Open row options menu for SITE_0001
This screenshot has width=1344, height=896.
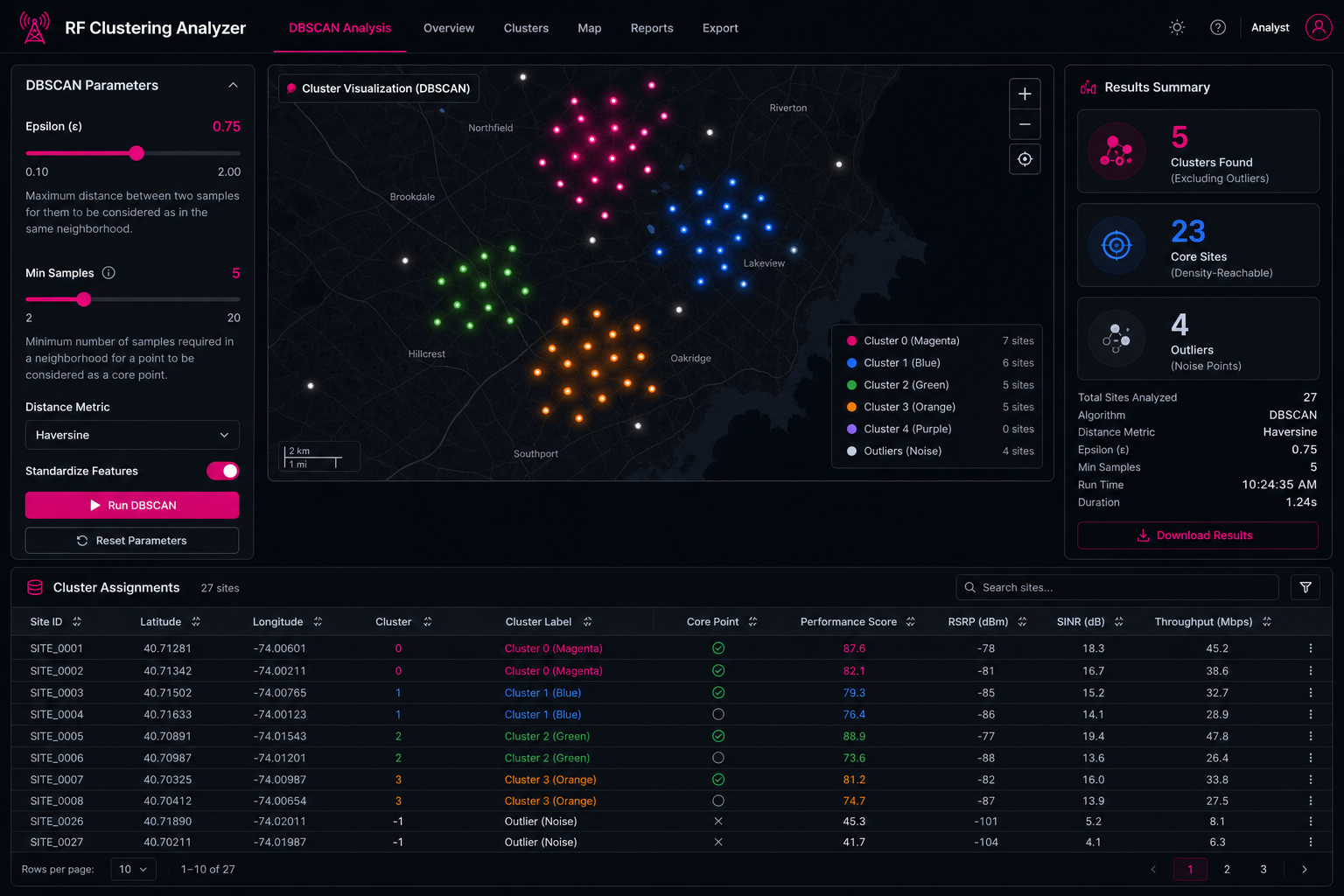(x=1310, y=648)
